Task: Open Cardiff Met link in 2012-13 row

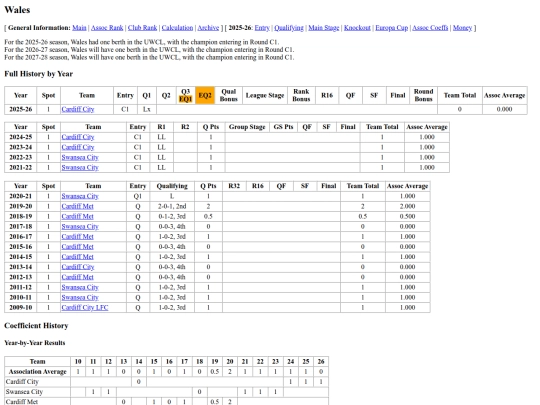Action: [77, 277]
